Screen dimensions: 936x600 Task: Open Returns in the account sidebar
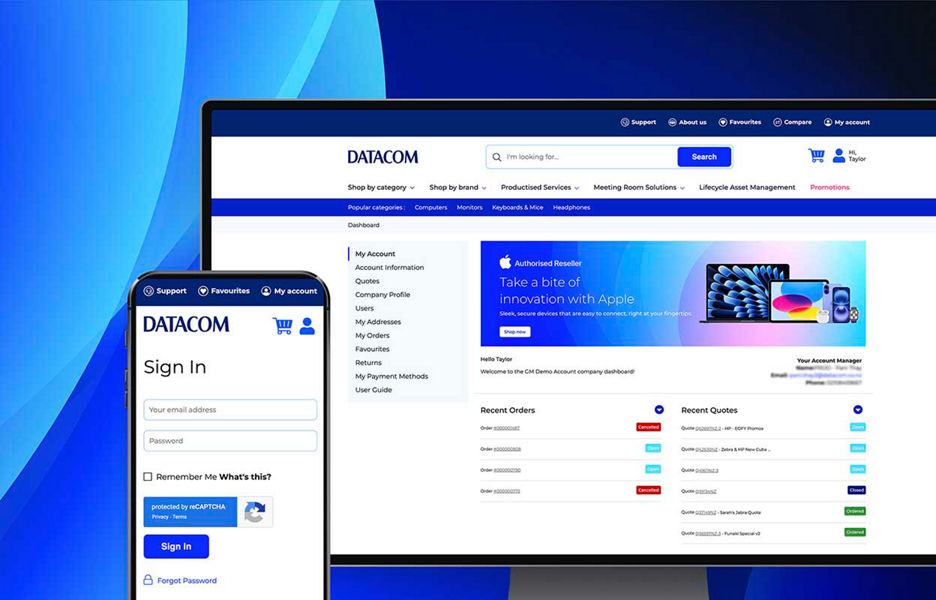pos(368,363)
